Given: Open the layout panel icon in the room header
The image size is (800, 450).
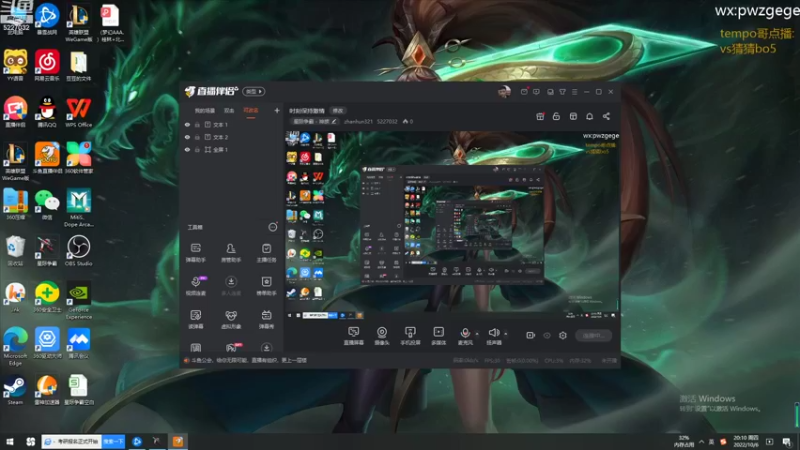Looking at the screenshot, I should [573, 116].
